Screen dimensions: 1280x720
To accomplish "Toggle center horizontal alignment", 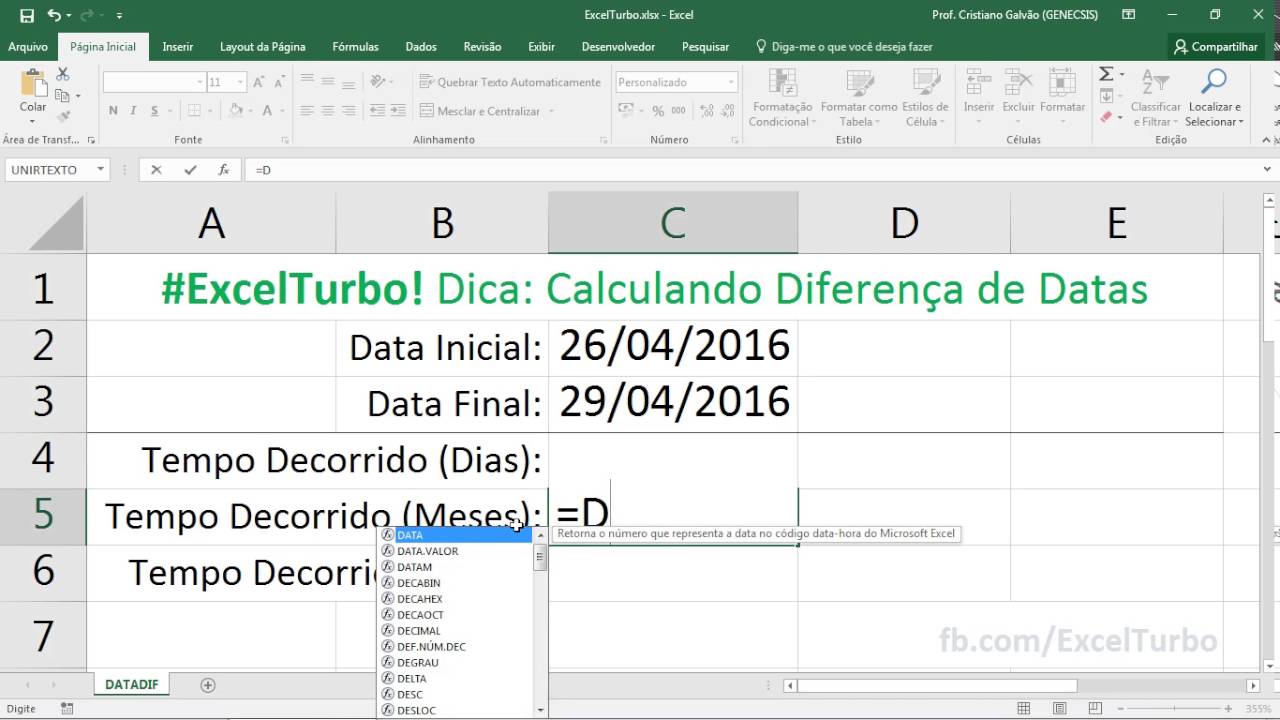I will (329, 111).
